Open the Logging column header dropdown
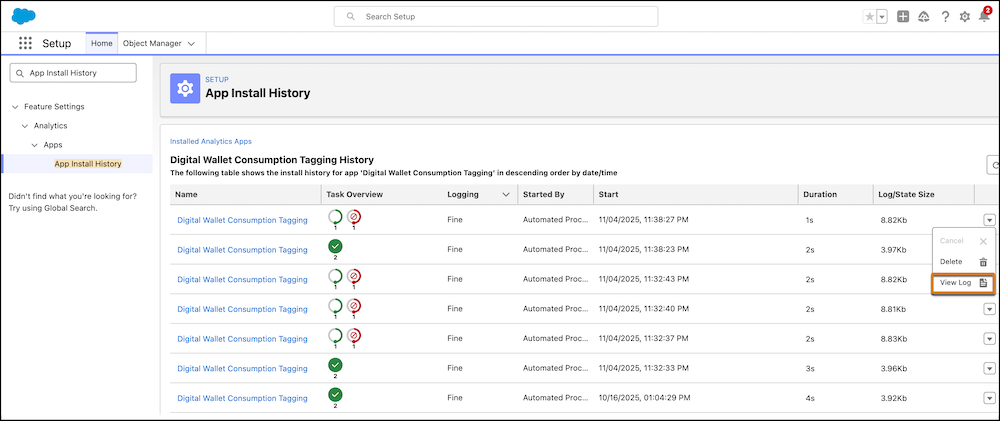The width and height of the screenshot is (1000, 421). coord(506,194)
